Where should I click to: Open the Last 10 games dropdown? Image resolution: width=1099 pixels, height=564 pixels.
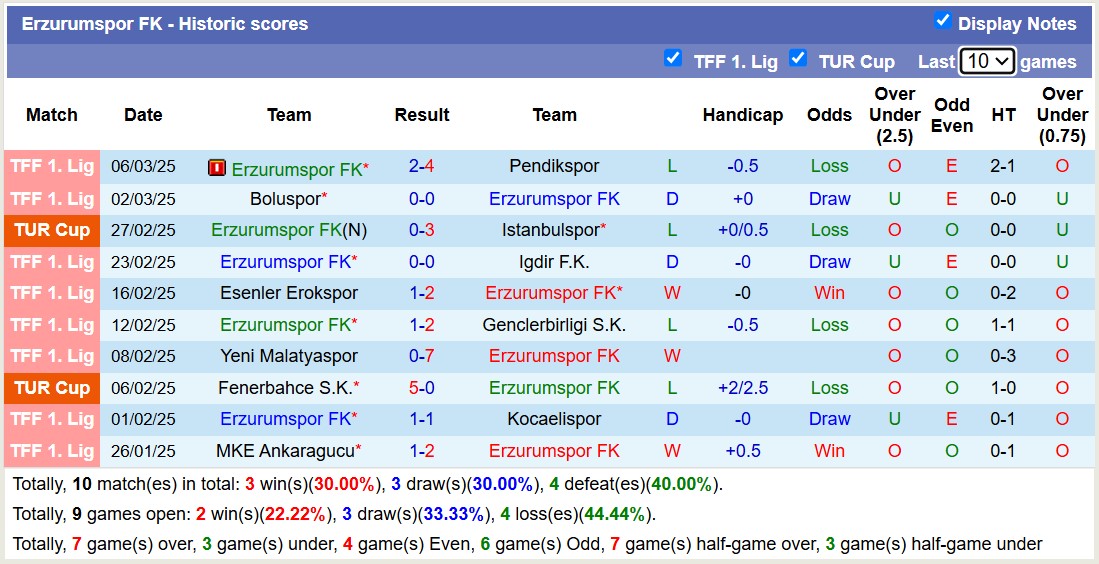(x=987, y=62)
